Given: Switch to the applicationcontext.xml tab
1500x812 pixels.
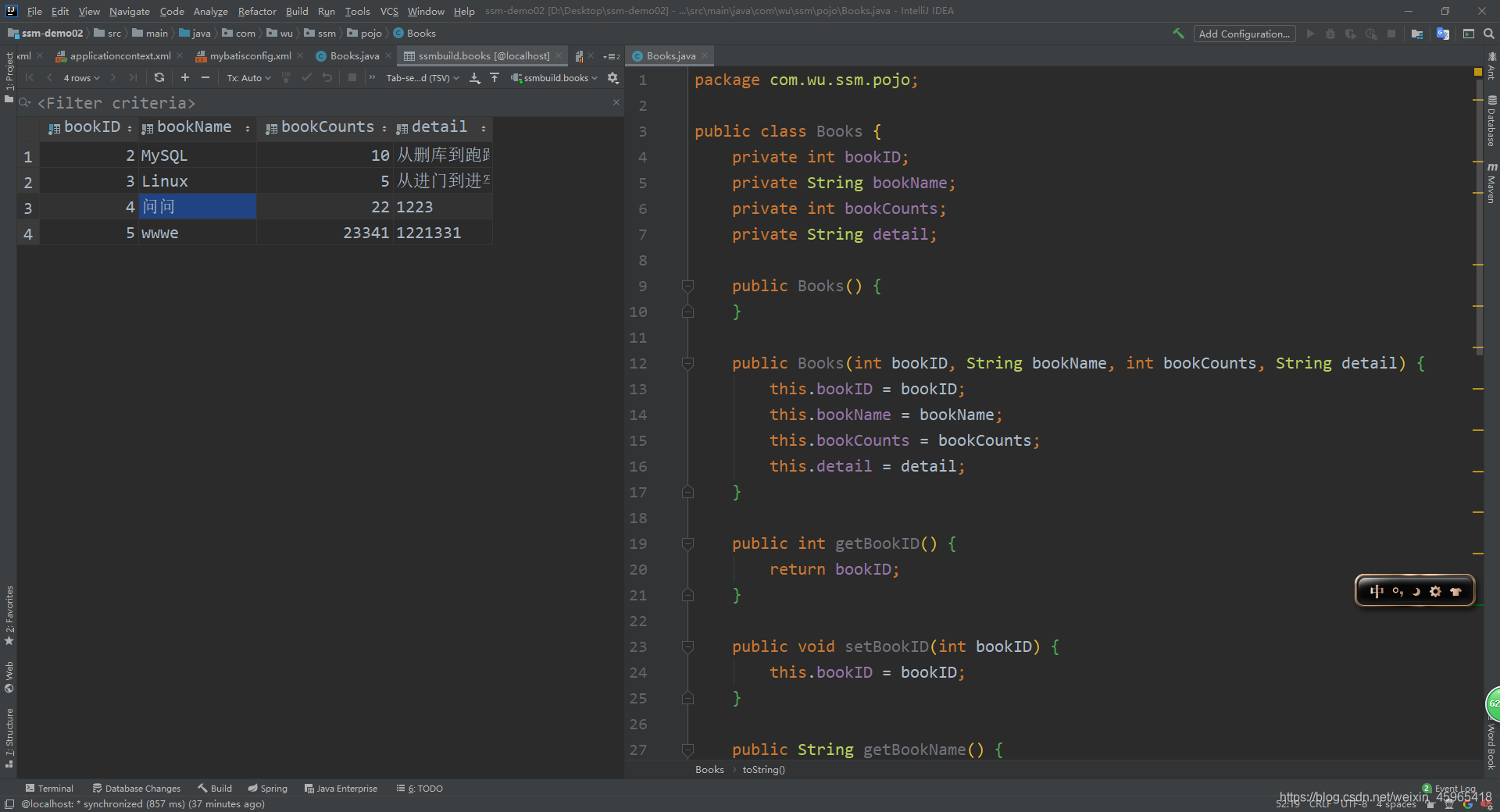Looking at the screenshot, I should pyautogui.click(x=119, y=56).
